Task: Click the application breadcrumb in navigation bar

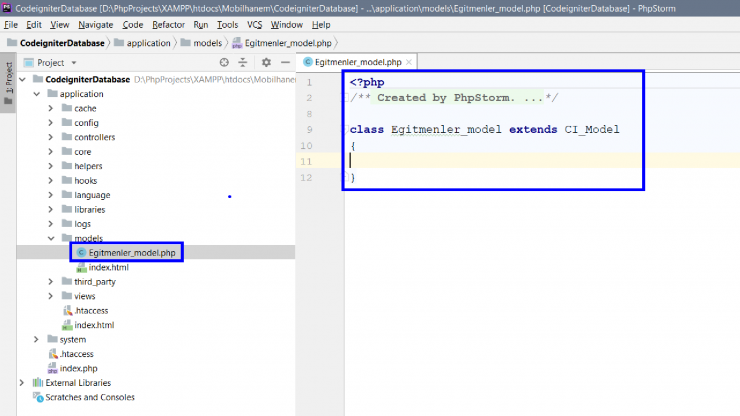Action: [148, 43]
